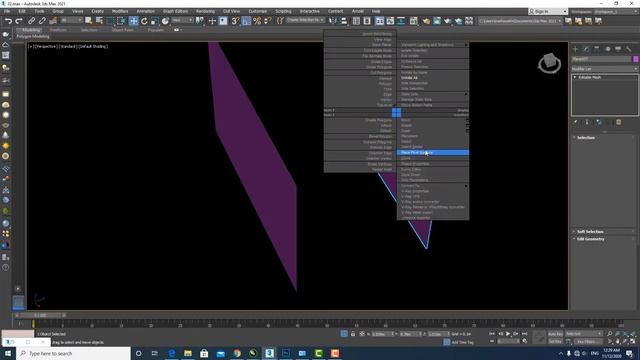The height and width of the screenshot is (360, 640).
Task: Switch to the Object Paint ribbon tab
Action: click(x=122, y=30)
